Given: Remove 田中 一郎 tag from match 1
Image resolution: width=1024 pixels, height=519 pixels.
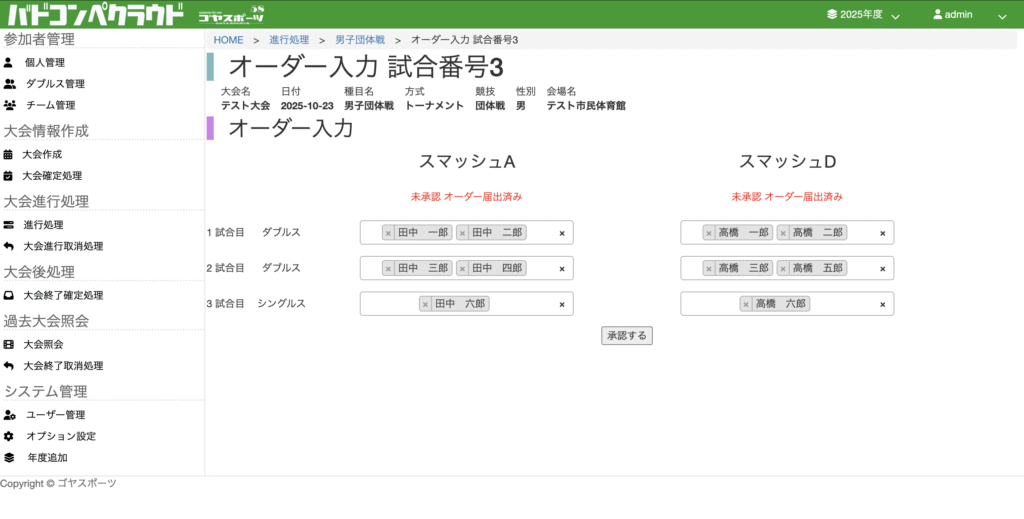Looking at the screenshot, I should tap(389, 233).
